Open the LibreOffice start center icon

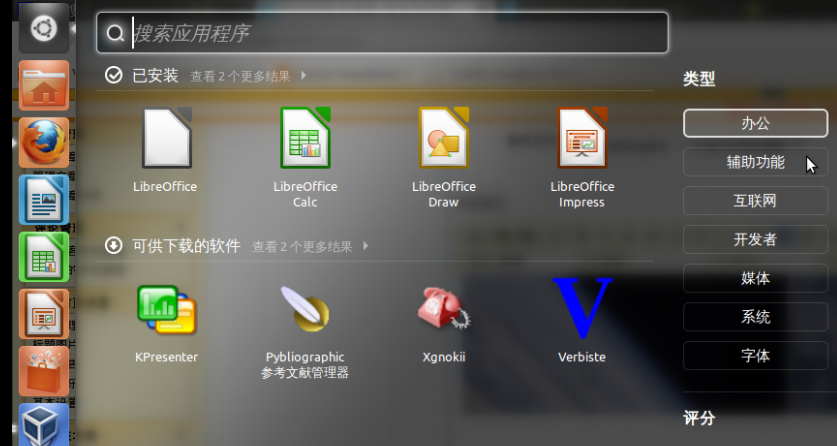pos(166,138)
